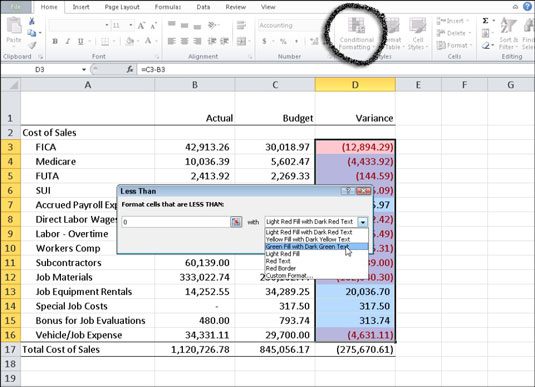Toggle Underline formatting
The width and height of the screenshot is (535, 387).
[x=81, y=41]
